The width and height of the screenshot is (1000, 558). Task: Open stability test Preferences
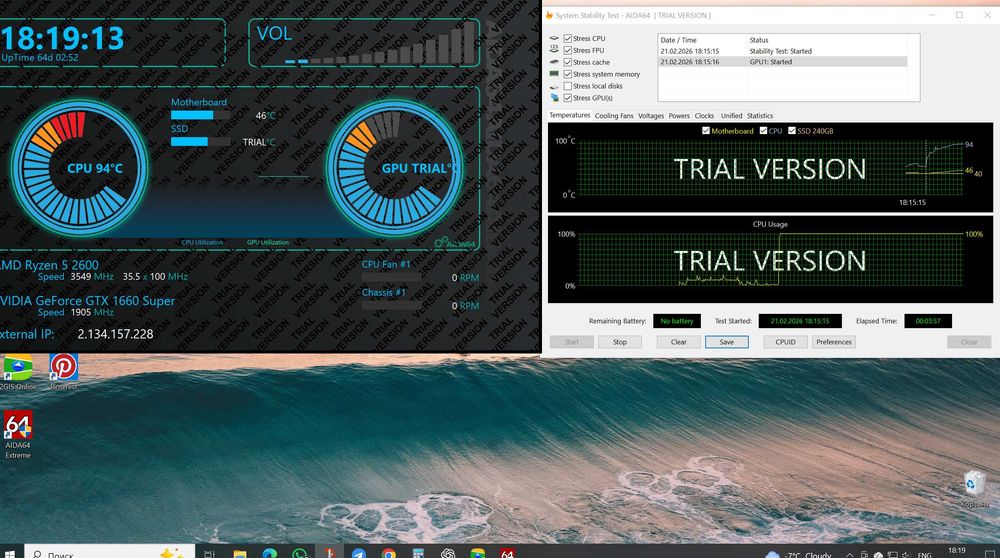coord(834,342)
